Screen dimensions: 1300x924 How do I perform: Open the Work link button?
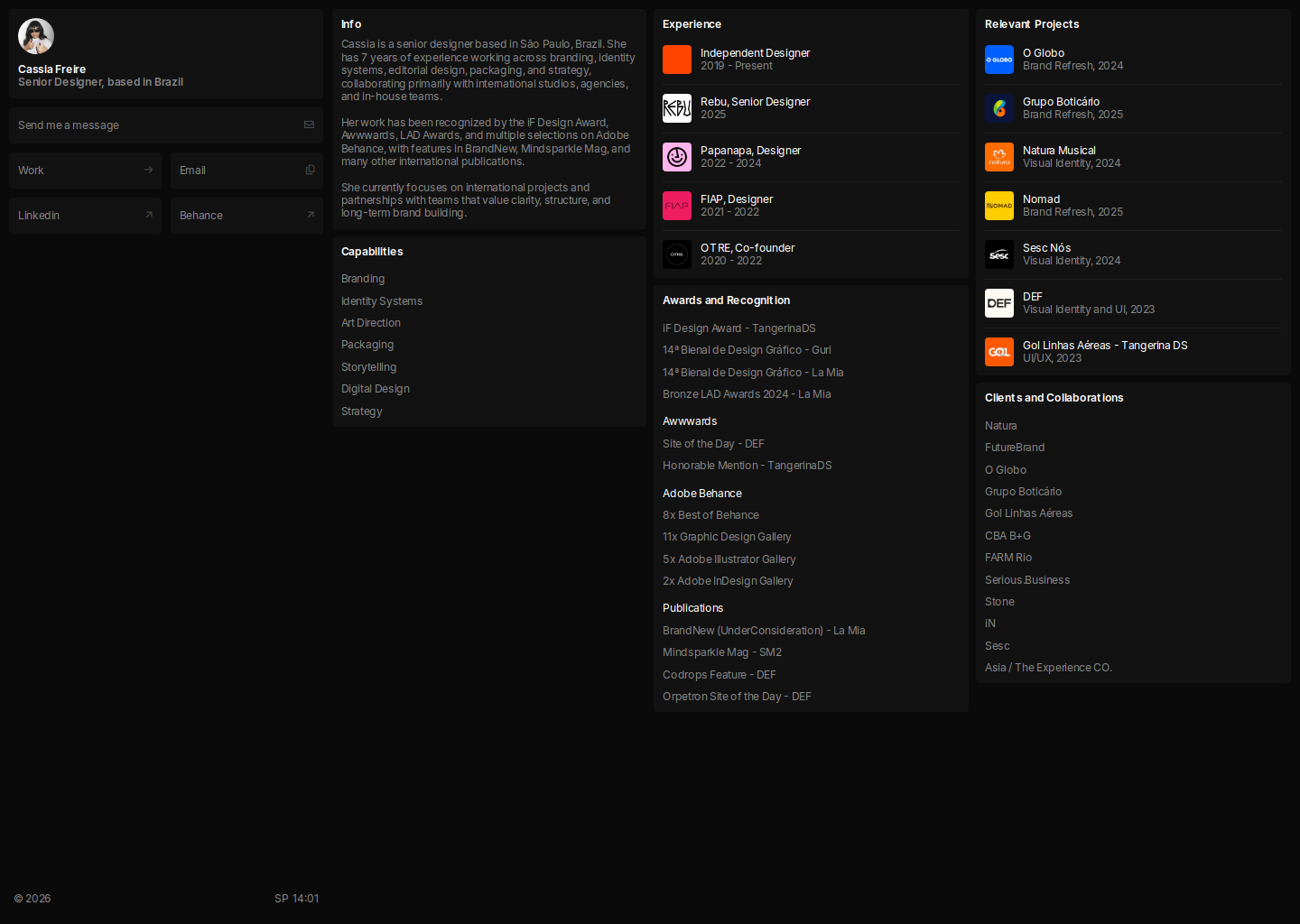(85, 171)
